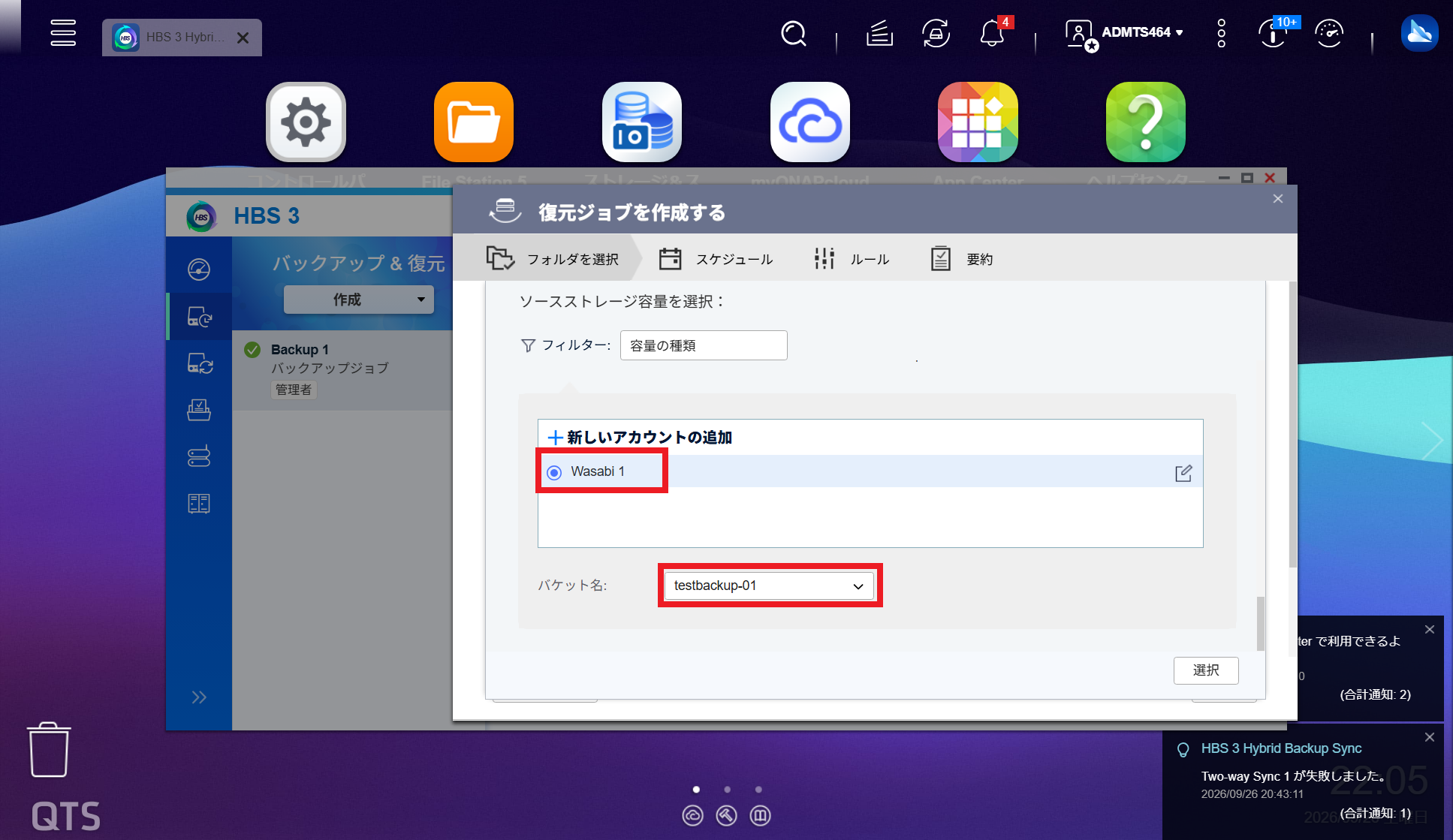Viewport: 1453px width, 840px height.
Task: Expand the 作成 create dropdown button
Action: pyautogui.click(x=359, y=300)
